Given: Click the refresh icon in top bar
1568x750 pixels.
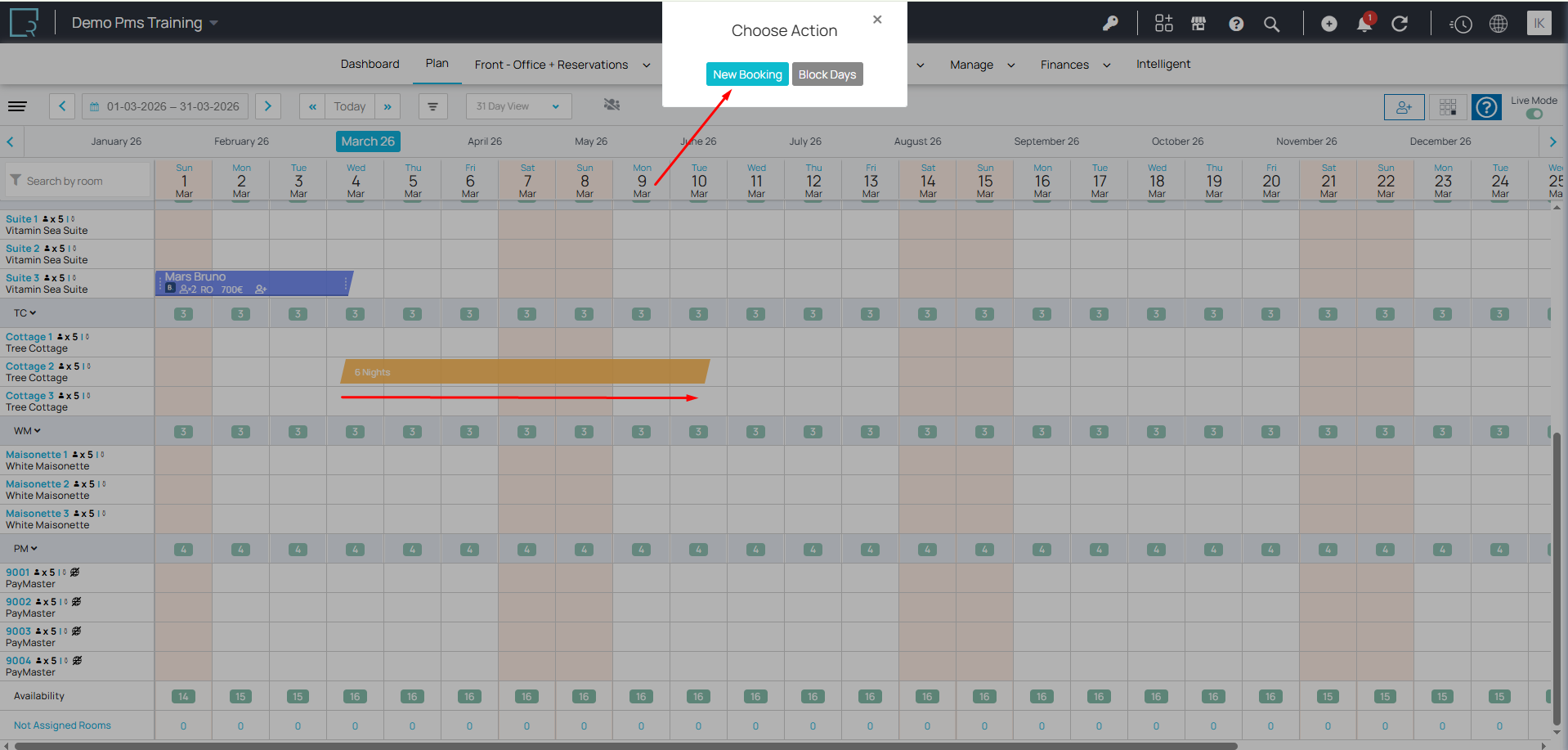Looking at the screenshot, I should 1400,24.
